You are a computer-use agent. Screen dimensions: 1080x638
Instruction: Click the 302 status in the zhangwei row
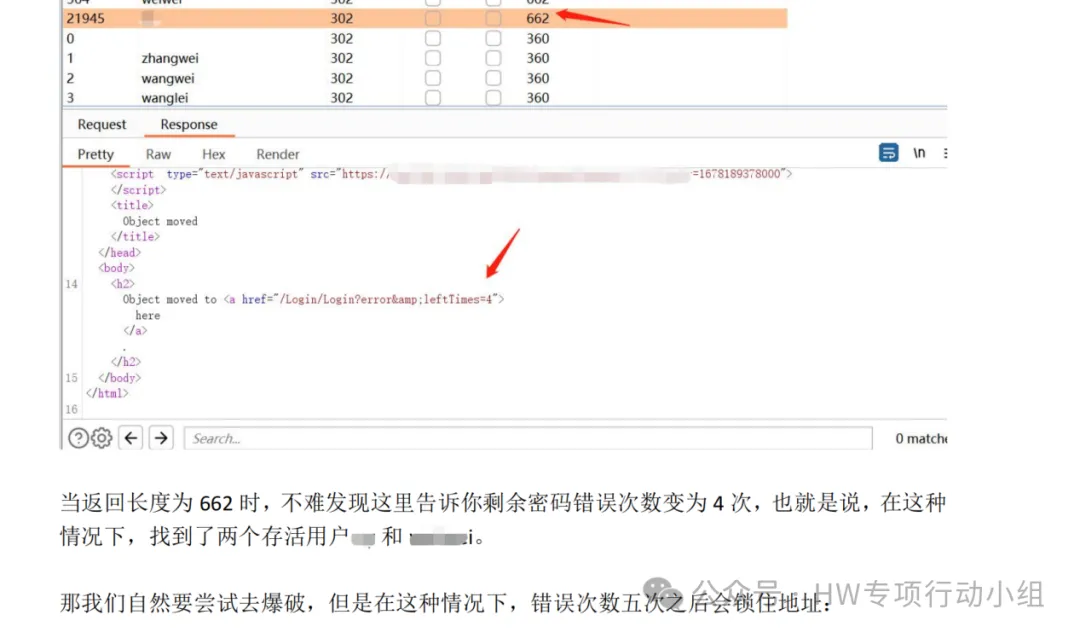(342, 58)
